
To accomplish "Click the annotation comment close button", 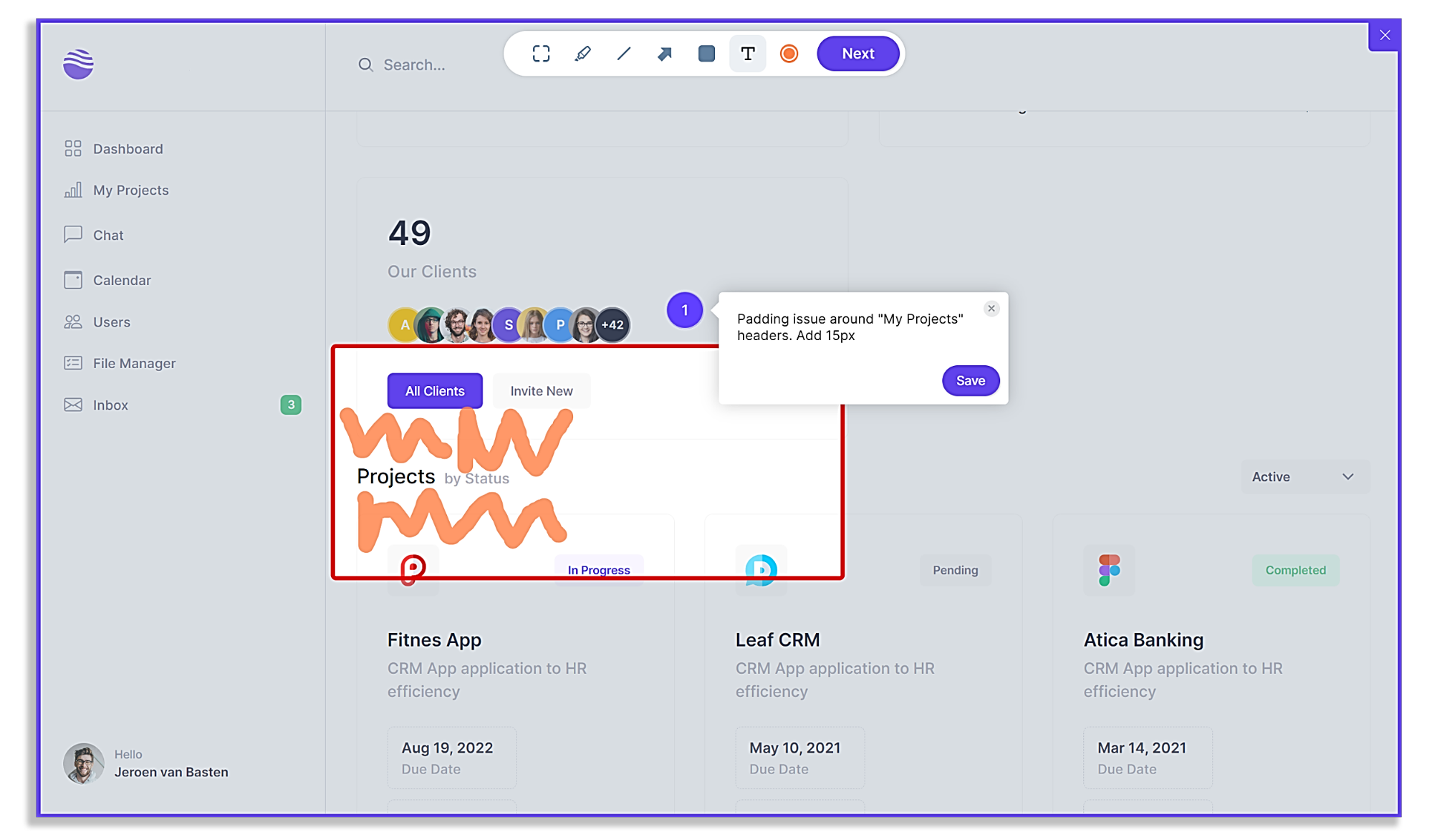I will (992, 308).
